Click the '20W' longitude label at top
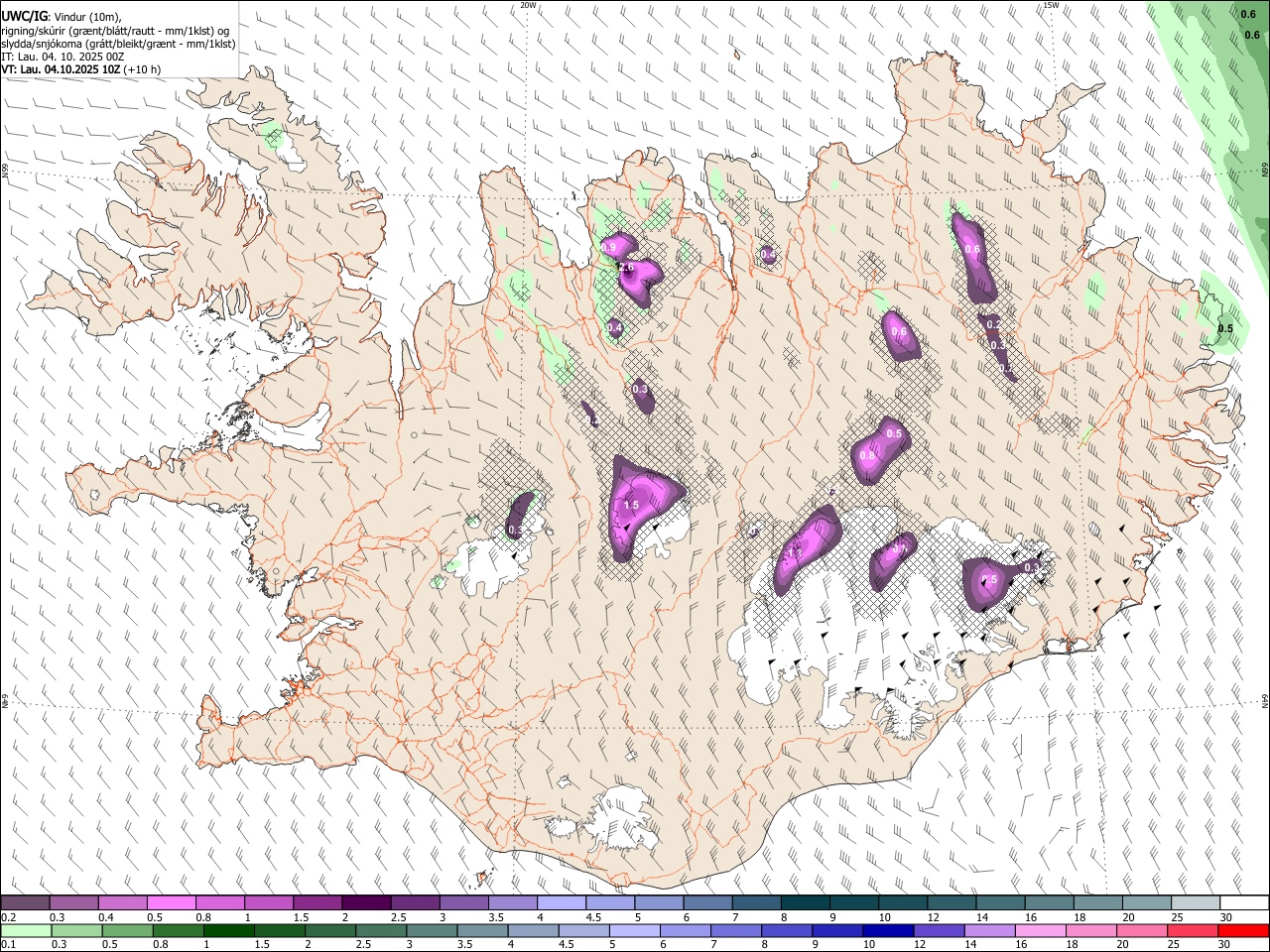Image resolution: width=1270 pixels, height=952 pixels. point(529,5)
